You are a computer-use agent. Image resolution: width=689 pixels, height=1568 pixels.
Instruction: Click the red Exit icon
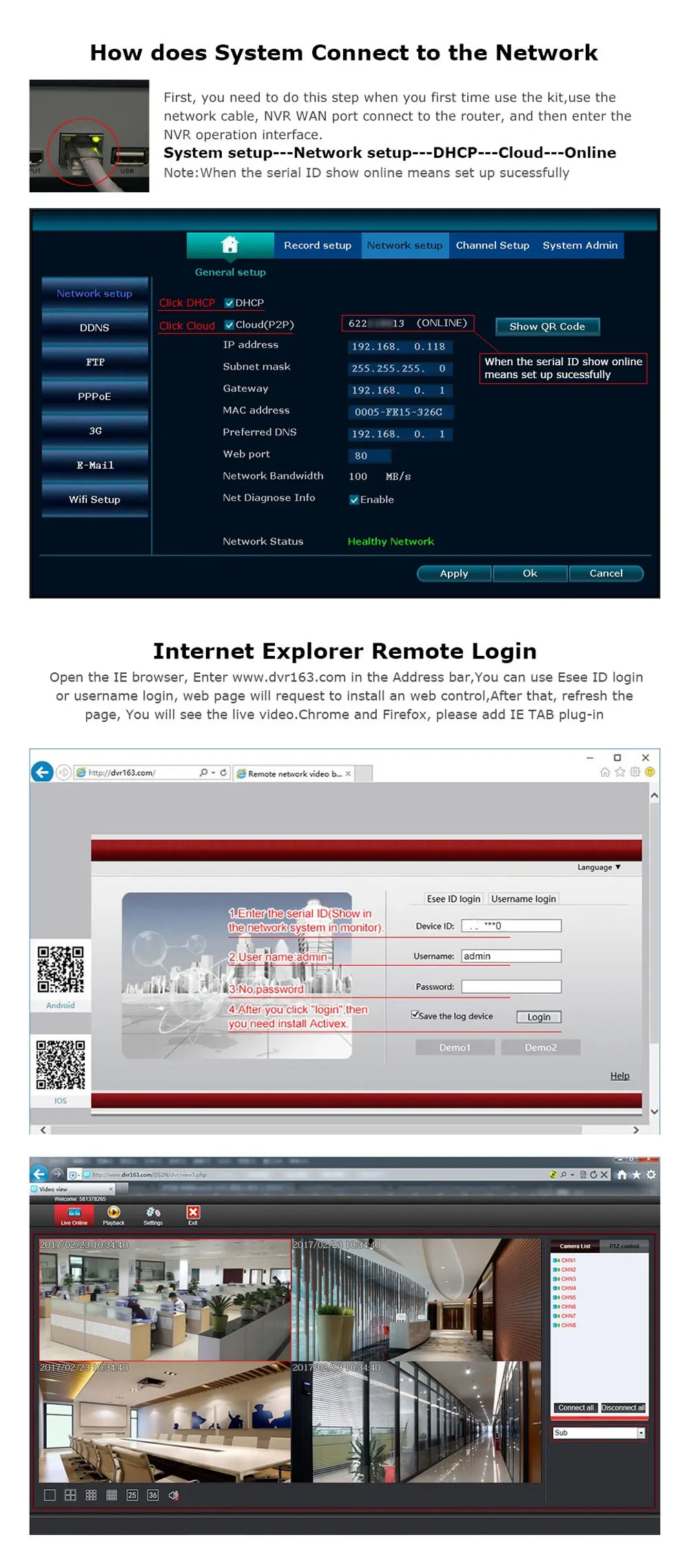tap(193, 1215)
